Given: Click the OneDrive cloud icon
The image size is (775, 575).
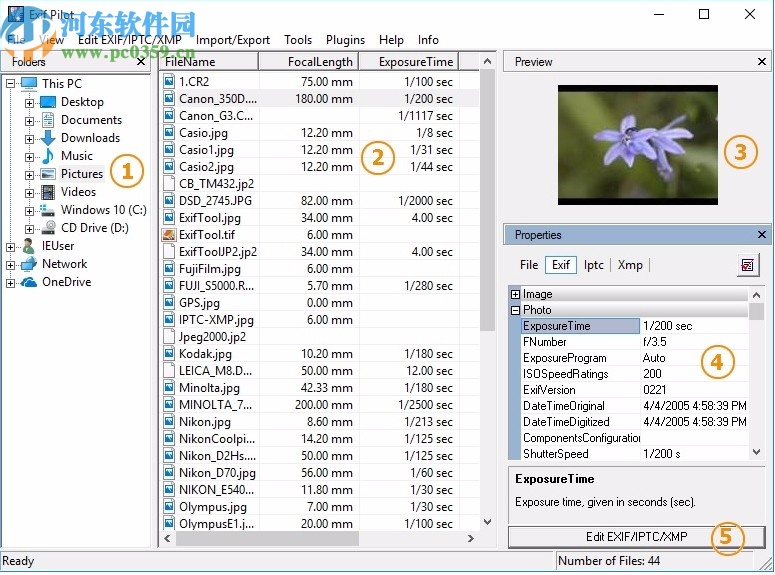Looking at the screenshot, I should pos(29,282).
